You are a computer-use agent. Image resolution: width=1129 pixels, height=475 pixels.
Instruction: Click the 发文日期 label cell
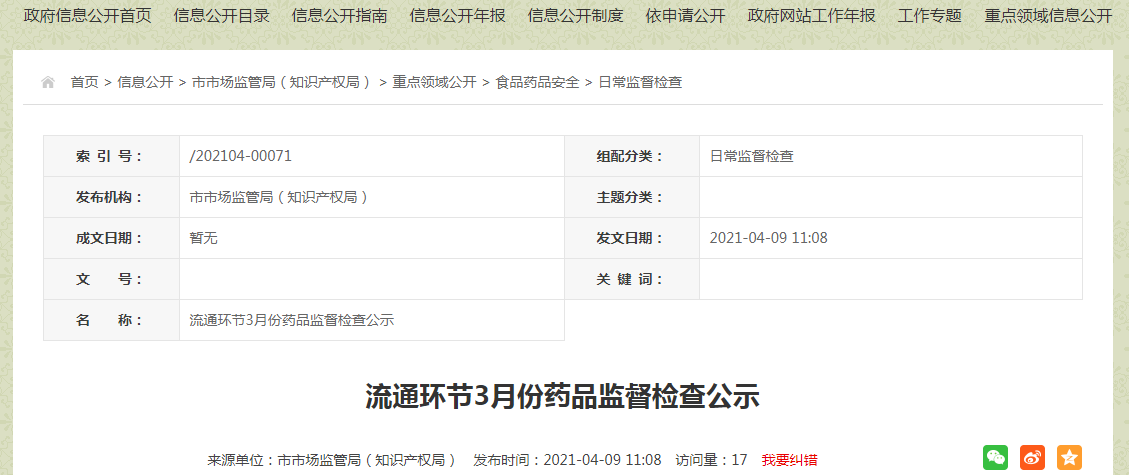pyautogui.click(x=632, y=238)
